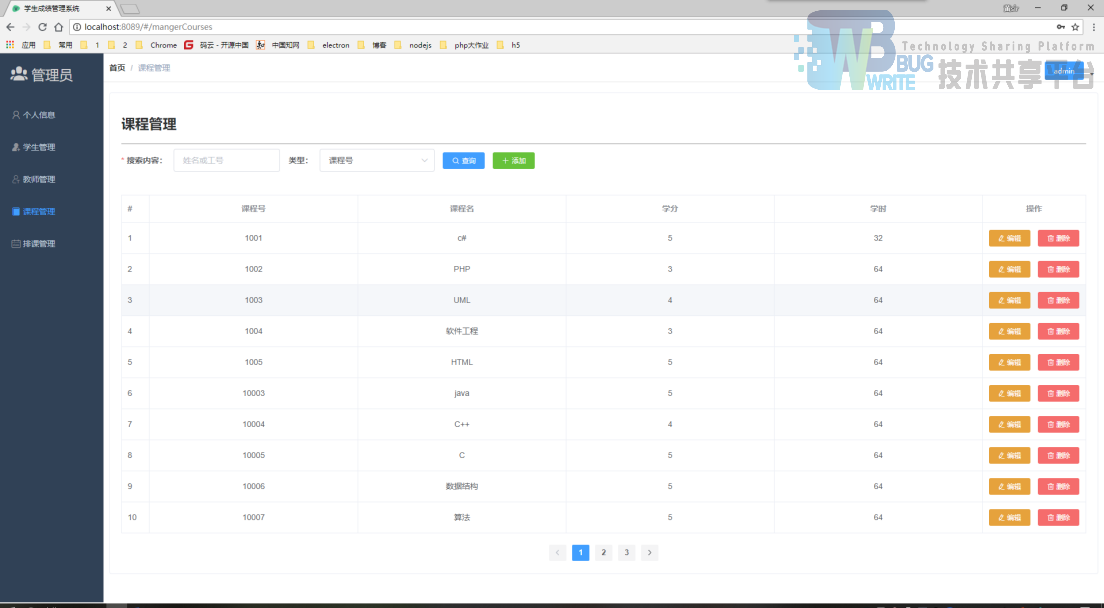
Task: Edit course 10003 java row
Action: [1010, 393]
